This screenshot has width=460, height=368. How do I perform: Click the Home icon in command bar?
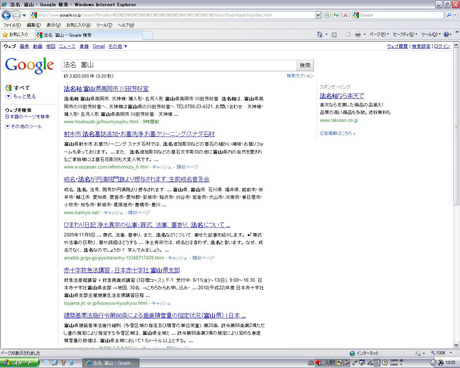tap(319, 35)
